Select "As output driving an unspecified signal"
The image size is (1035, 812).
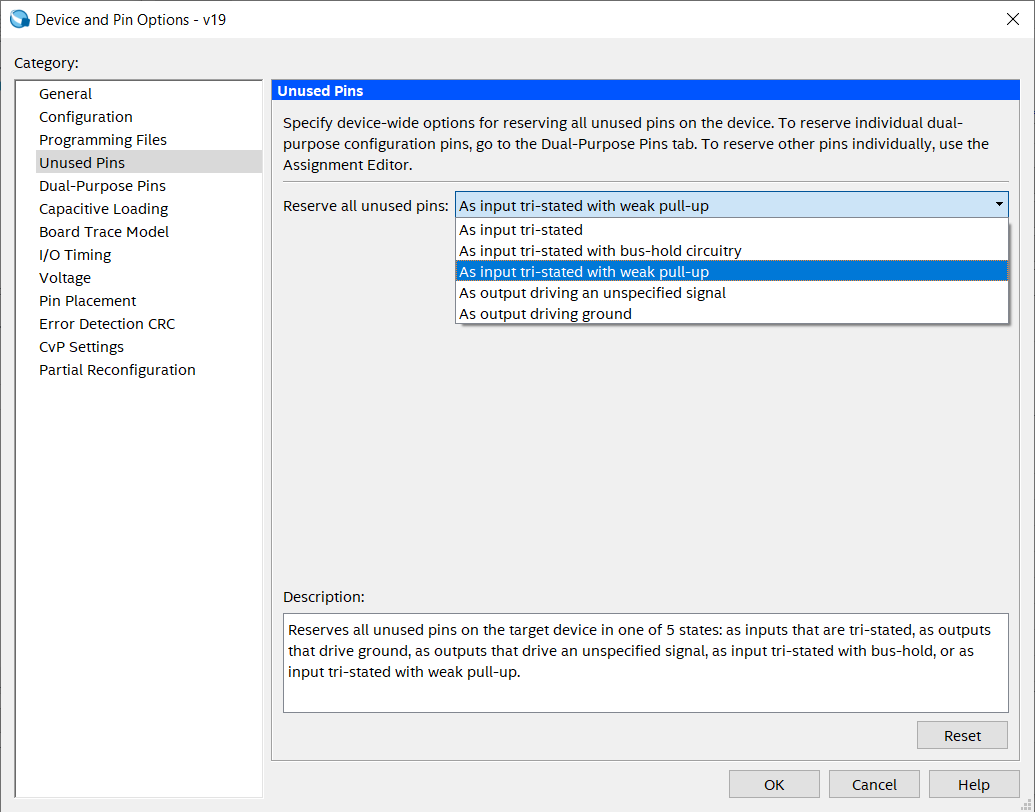coord(592,292)
